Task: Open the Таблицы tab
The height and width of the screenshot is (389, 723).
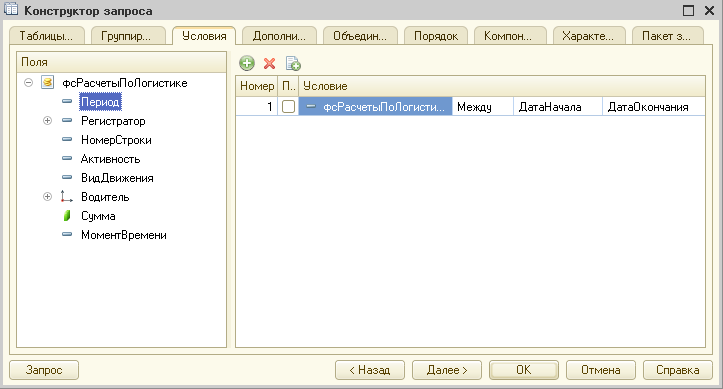Action: pos(47,36)
